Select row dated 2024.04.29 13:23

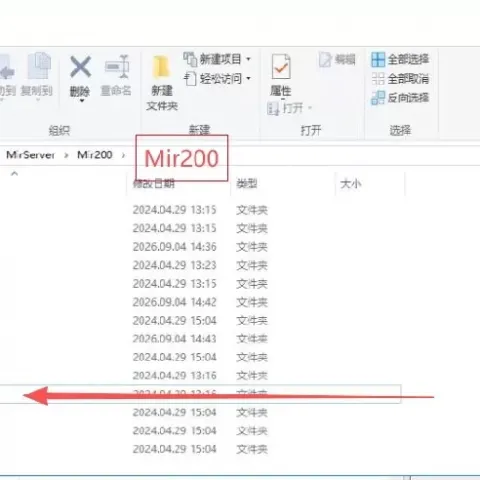200,265
